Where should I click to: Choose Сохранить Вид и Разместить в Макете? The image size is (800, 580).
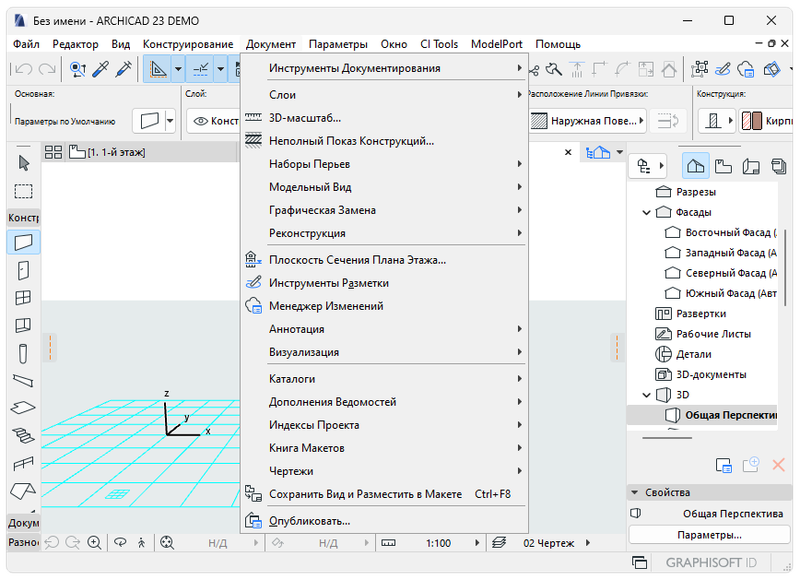(x=384, y=494)
